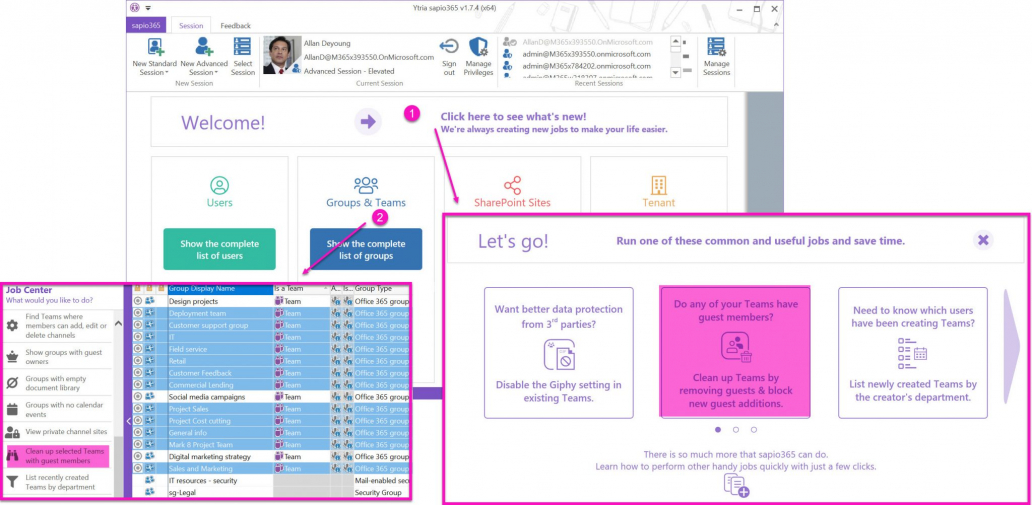Screen dimensions: 1032x505
Task: Toggle the row marker for Digital marketing strategy
Action: point(138,456)
